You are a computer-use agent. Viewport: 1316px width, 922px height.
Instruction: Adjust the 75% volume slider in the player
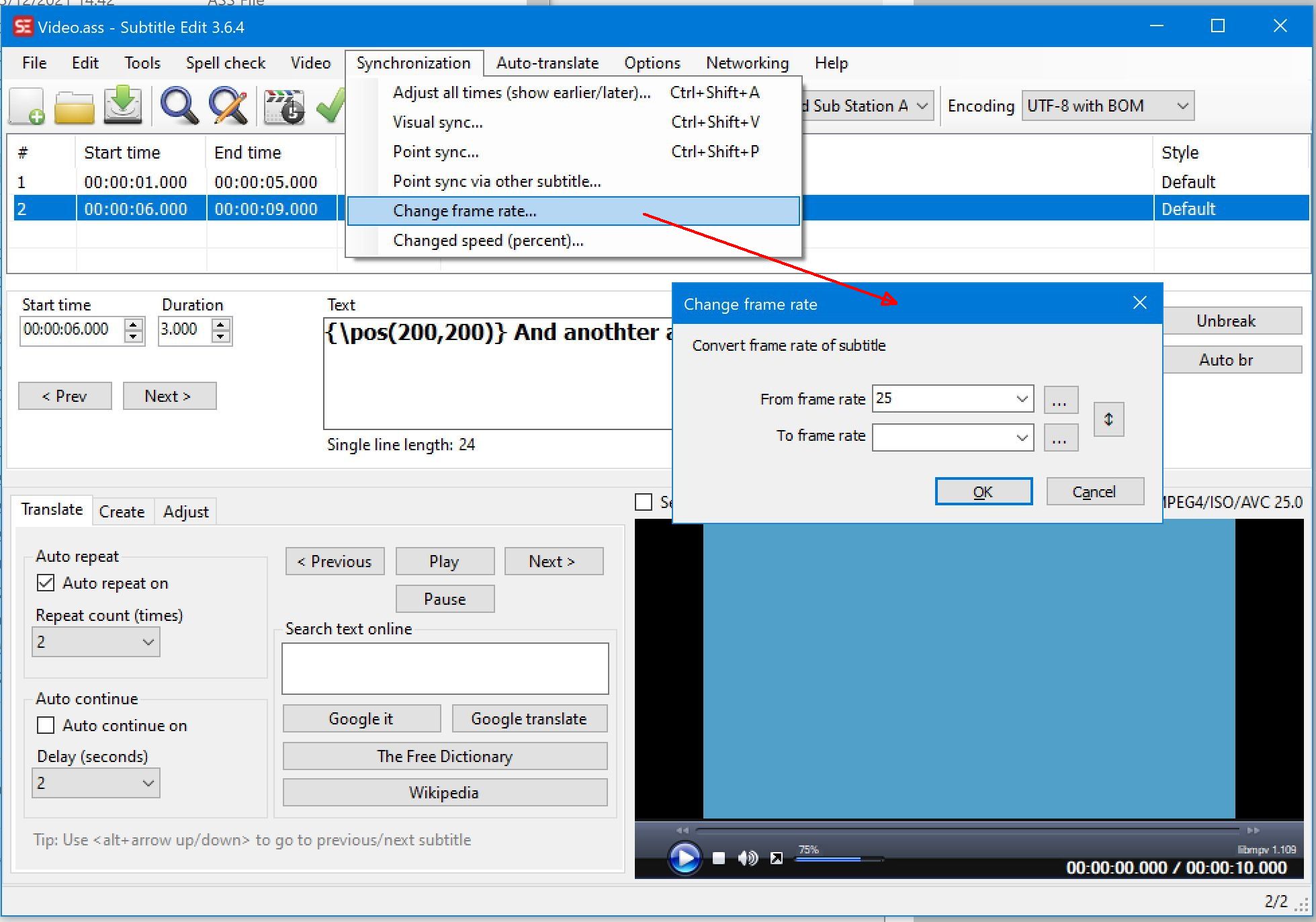838,859
